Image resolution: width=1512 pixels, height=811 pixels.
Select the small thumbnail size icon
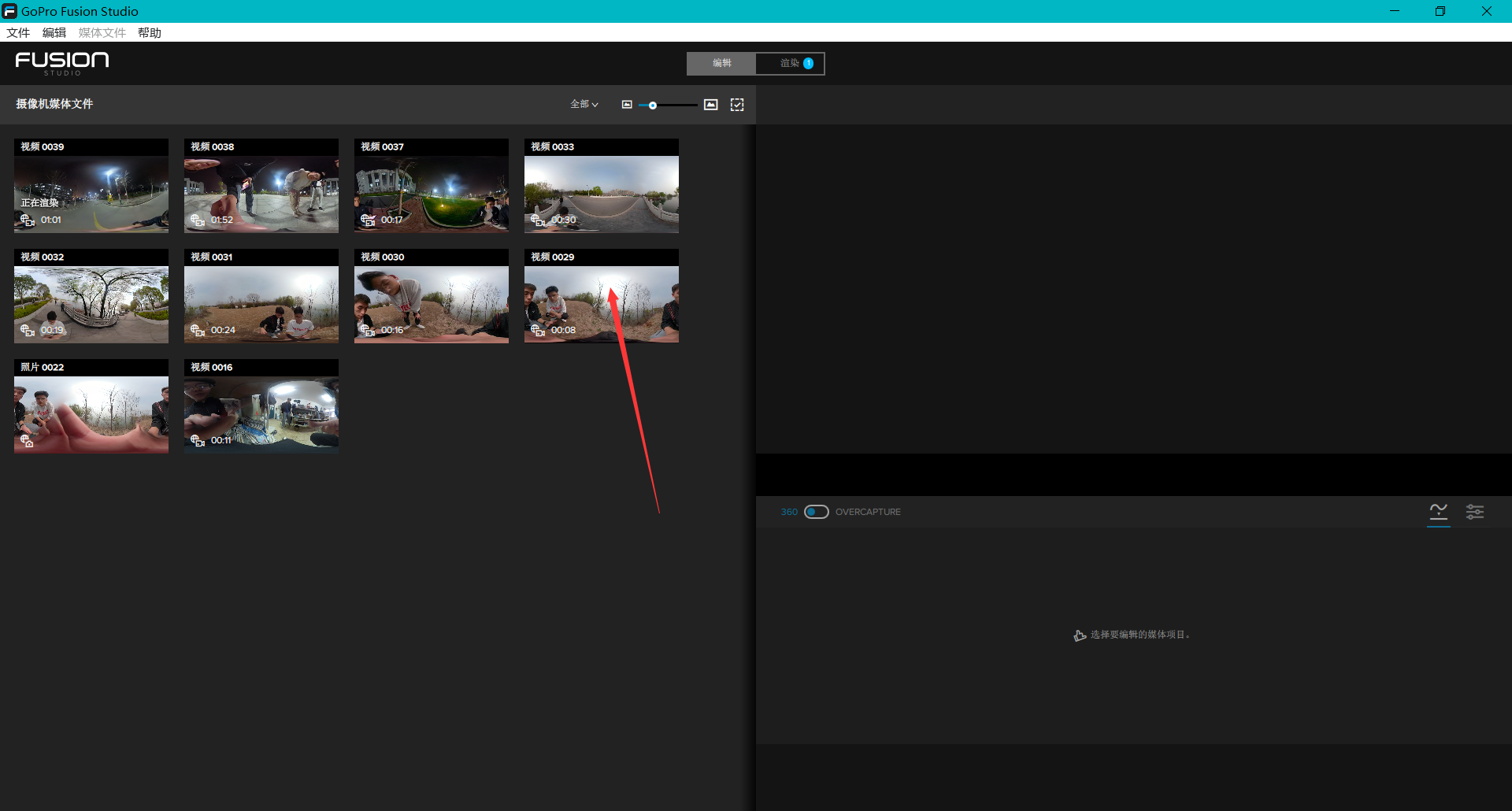click(x=628, y=104)
